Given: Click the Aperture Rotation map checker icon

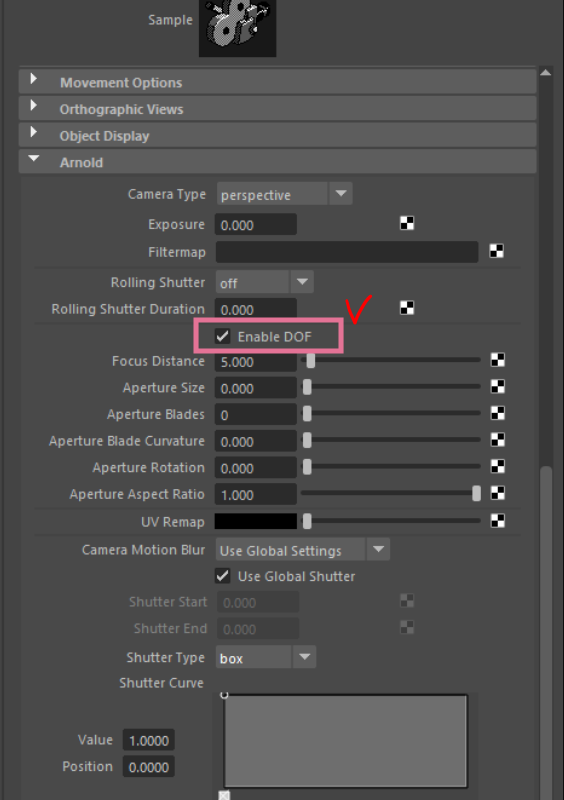Looking at the screenshot, I should click(498, 466).
